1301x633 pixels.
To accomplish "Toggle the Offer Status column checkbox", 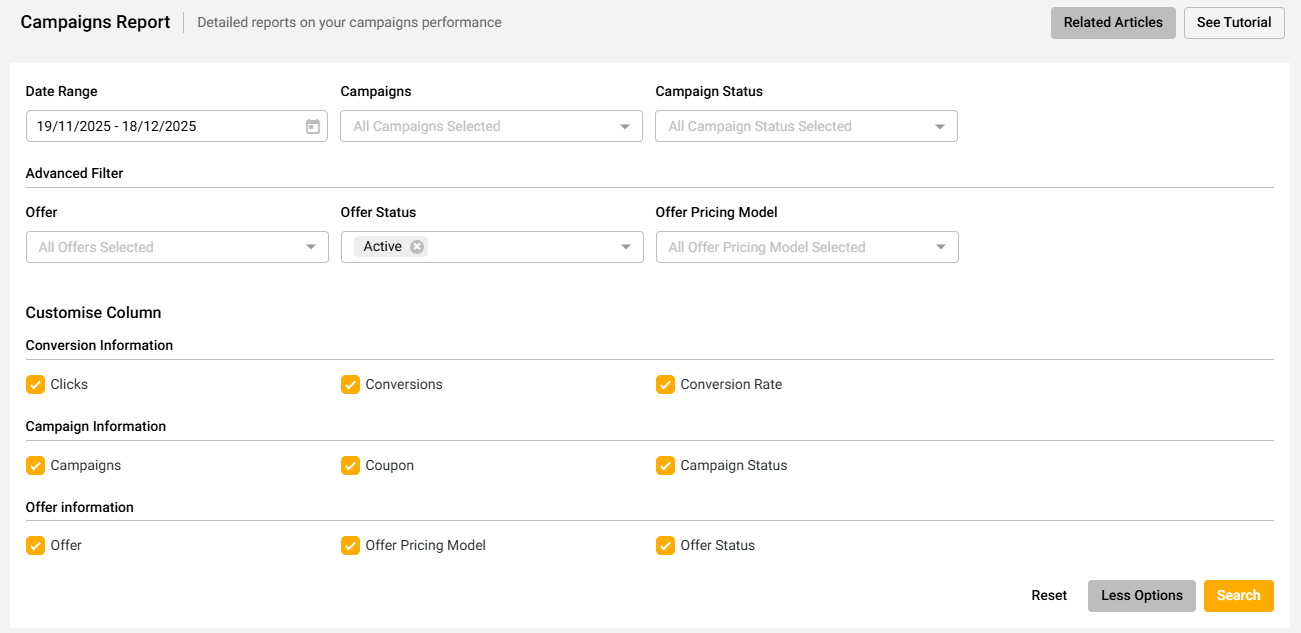I will tap(665, 545).
